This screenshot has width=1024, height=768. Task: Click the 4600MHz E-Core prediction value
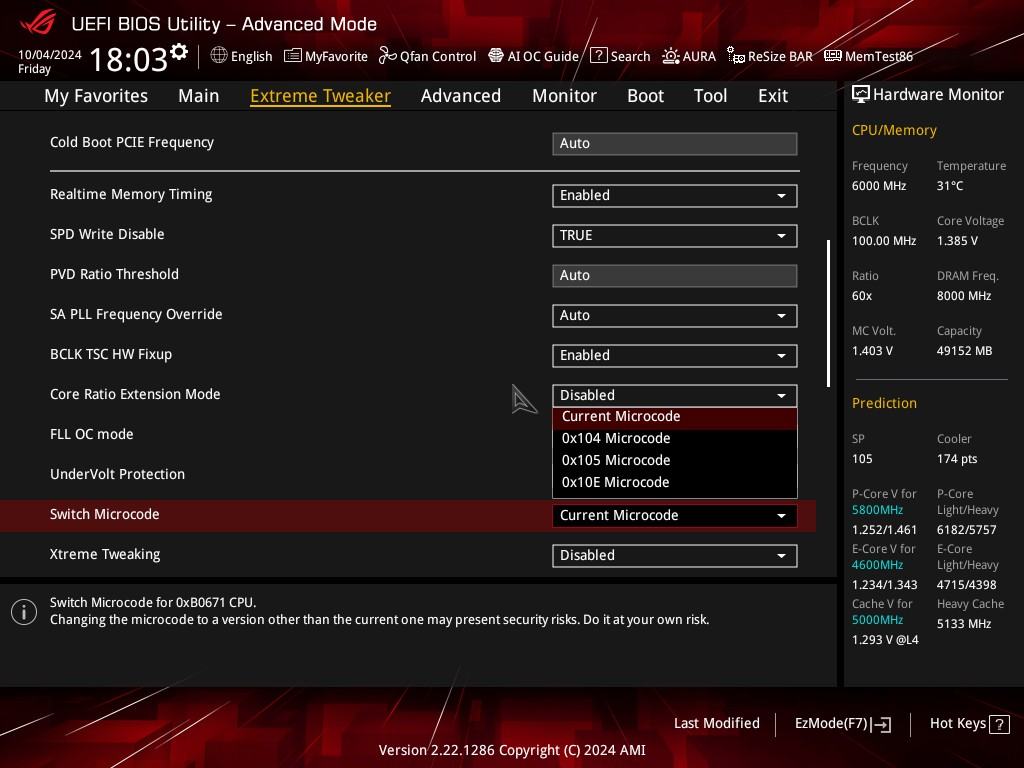tap(877, 565)
